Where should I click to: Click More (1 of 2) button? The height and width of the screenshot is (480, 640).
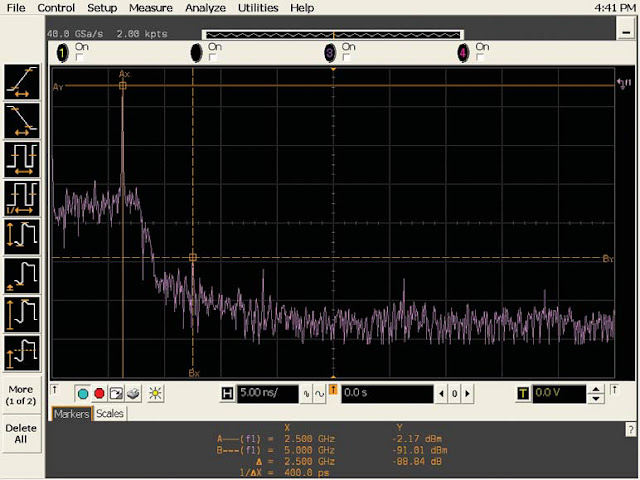point(21,395)
